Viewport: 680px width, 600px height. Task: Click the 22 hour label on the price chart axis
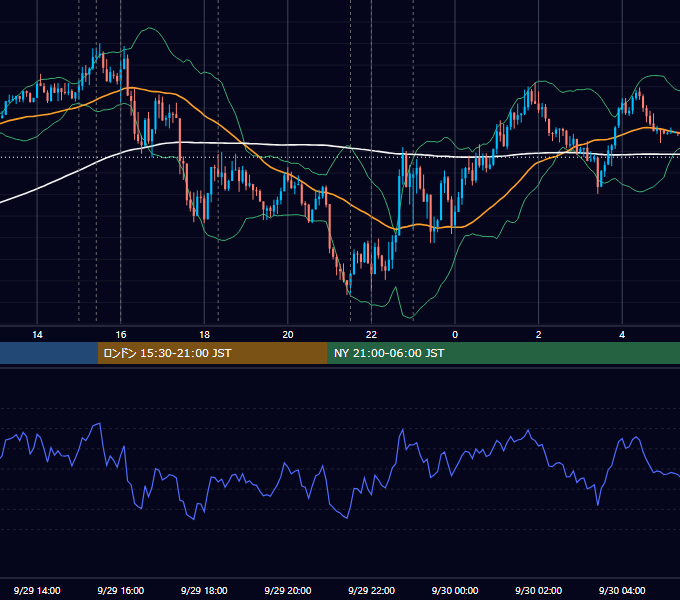pos(371,335)
